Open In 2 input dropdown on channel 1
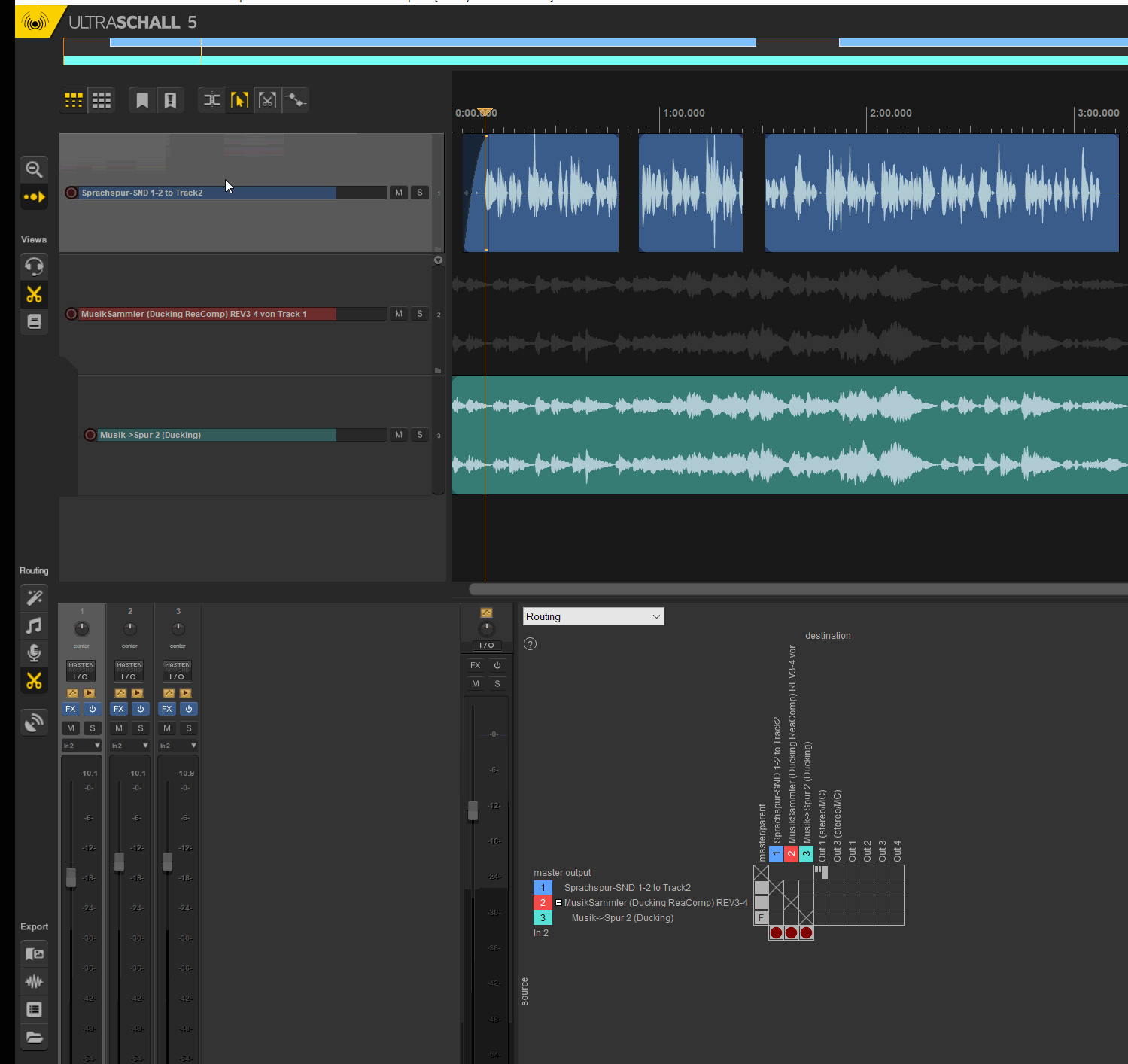 [81, 746]
